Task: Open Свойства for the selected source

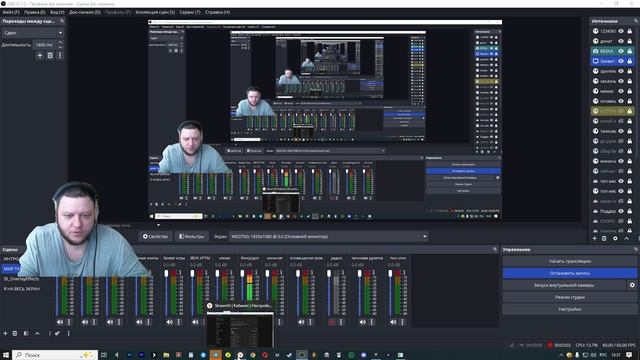Action: (x=155, y=236)
